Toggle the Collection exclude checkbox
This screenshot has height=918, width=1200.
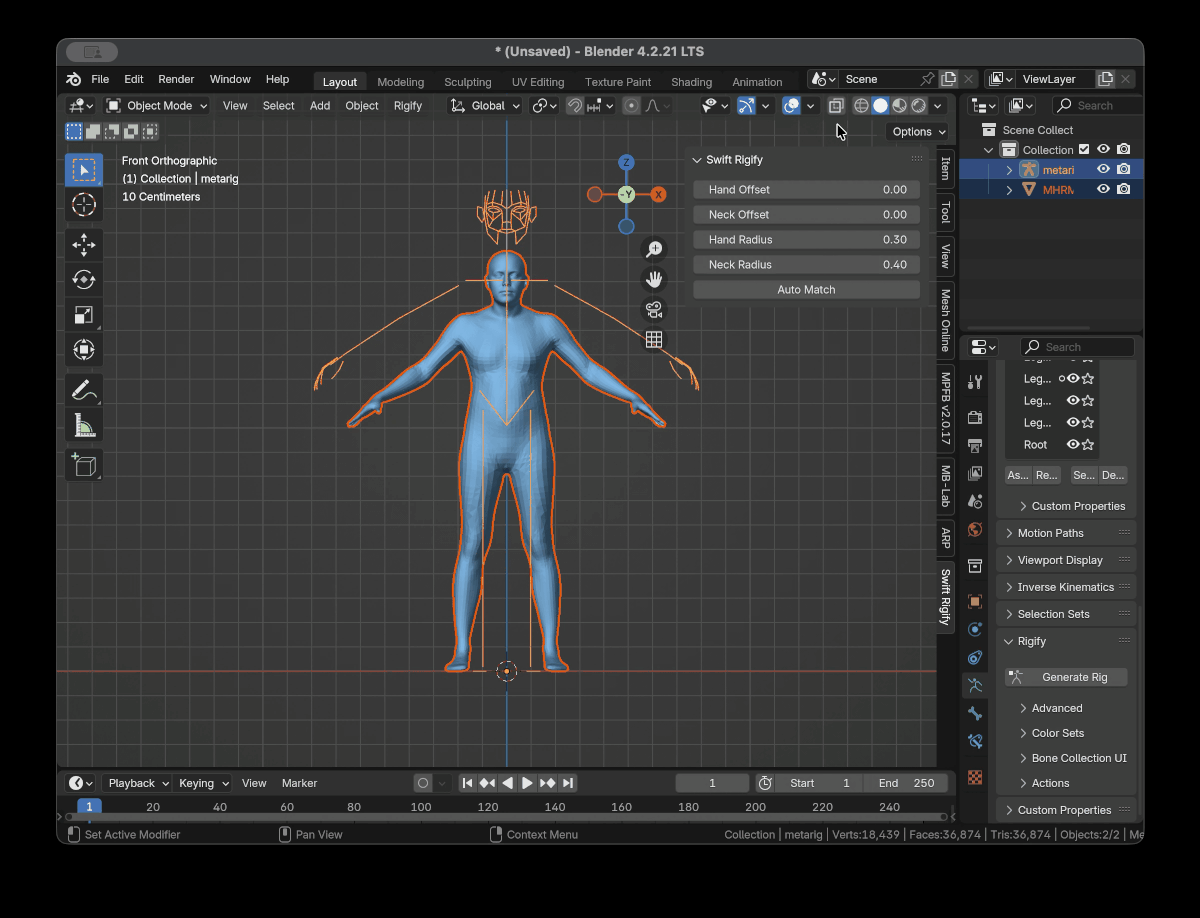(x=1084, y=150)
